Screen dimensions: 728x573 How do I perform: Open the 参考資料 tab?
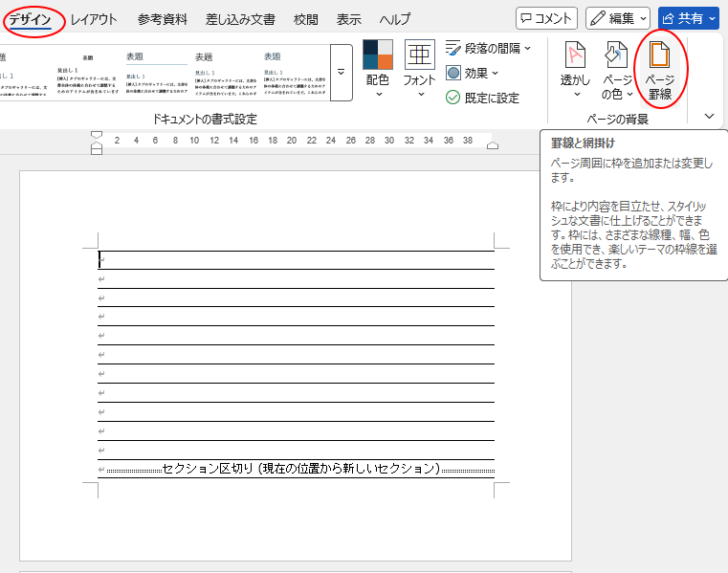point(162,20)
